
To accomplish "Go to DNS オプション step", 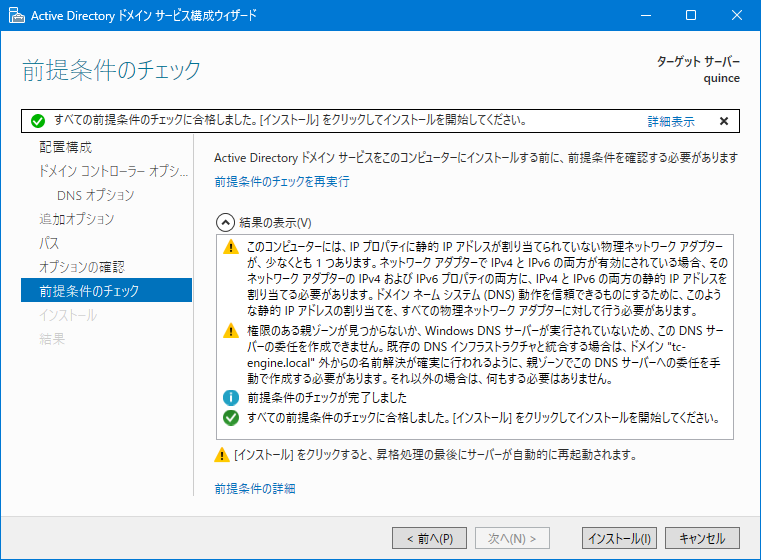I will point(96,195).
